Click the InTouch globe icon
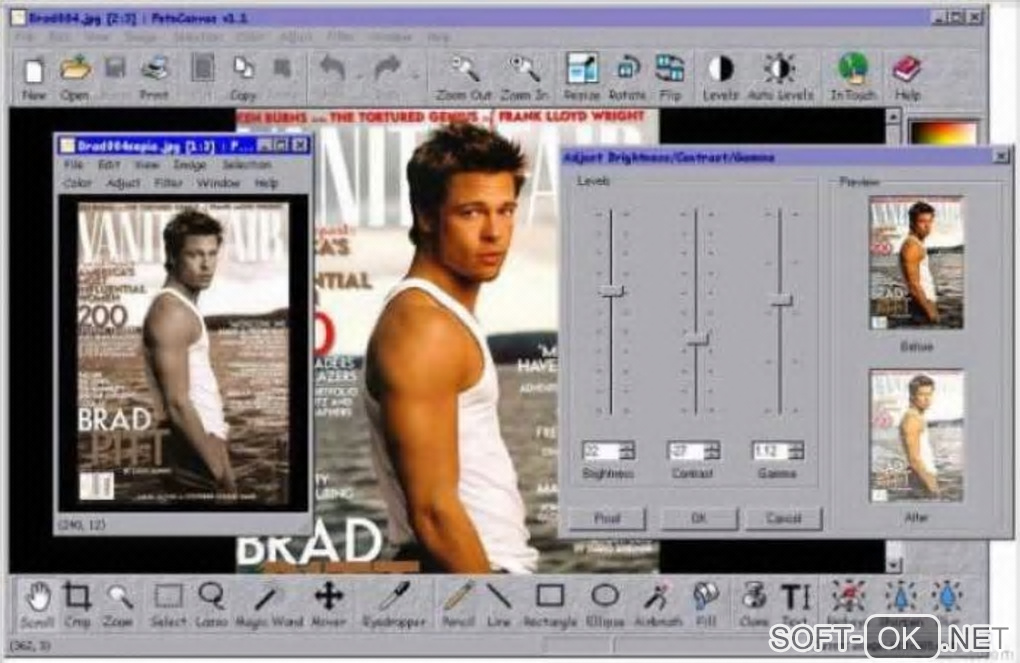The height and width of the screenshot is (663, 1020). coord(853,68)
